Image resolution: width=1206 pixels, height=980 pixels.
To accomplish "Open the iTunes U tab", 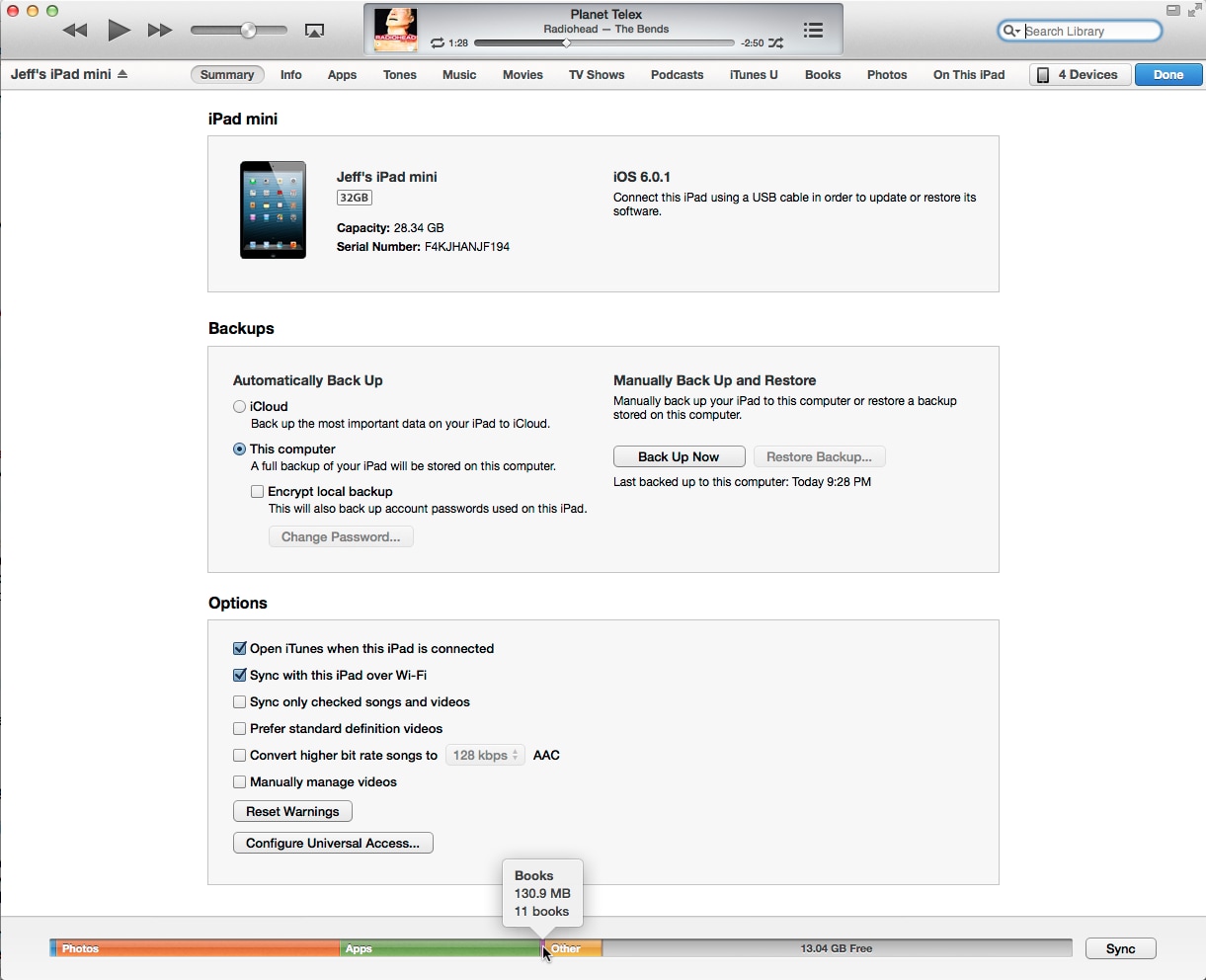I will (x=755, y=75).
